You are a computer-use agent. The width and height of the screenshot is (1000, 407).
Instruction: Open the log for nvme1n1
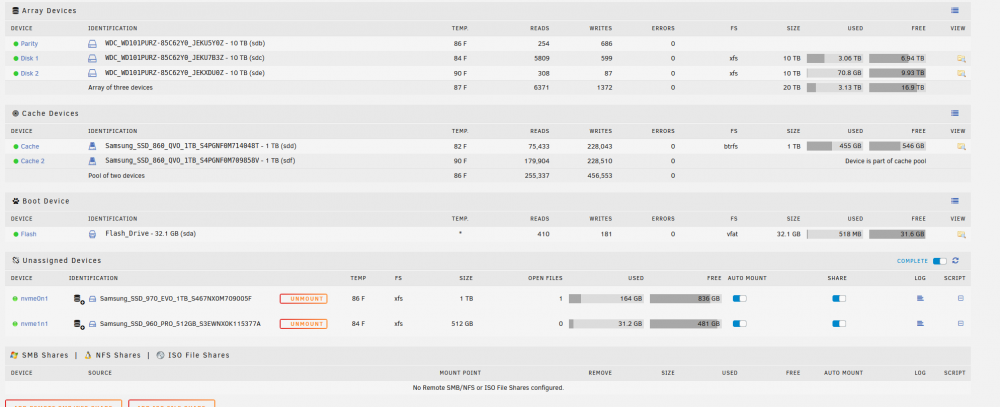[920, 323]
